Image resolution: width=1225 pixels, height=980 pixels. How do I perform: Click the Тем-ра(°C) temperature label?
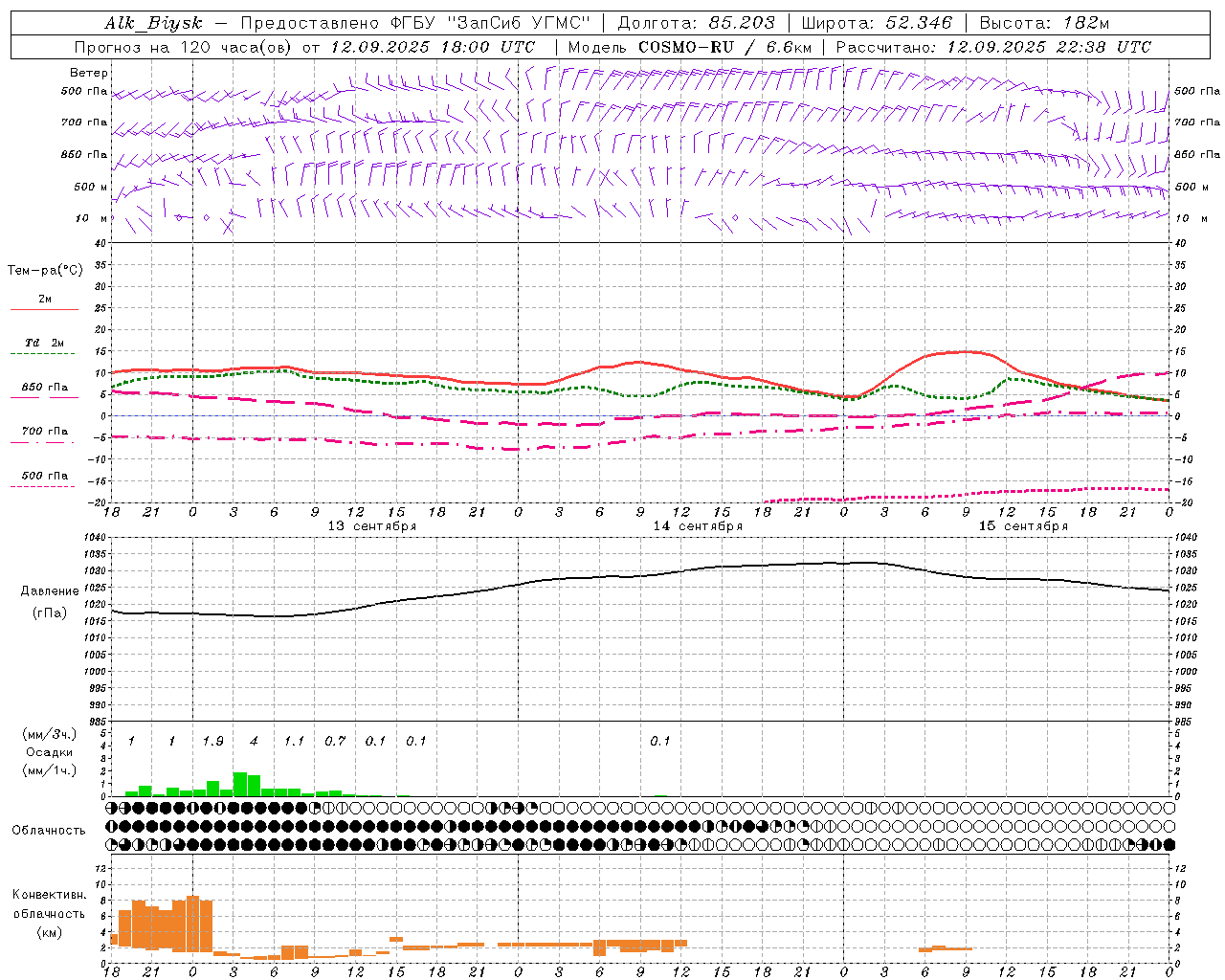[x=45, y=271]
